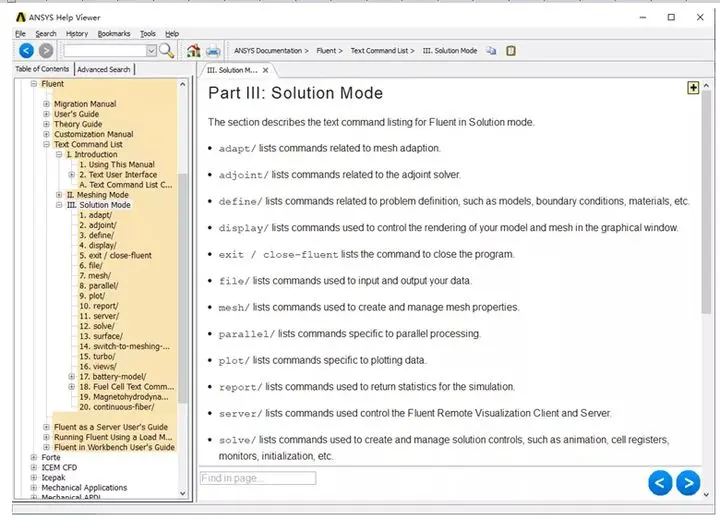Image resolution: width=720 pixels, height=520 pixels.
Task: Switch to the Table of Contents tab
Action: pyautogui.click(x=42, y=69)
